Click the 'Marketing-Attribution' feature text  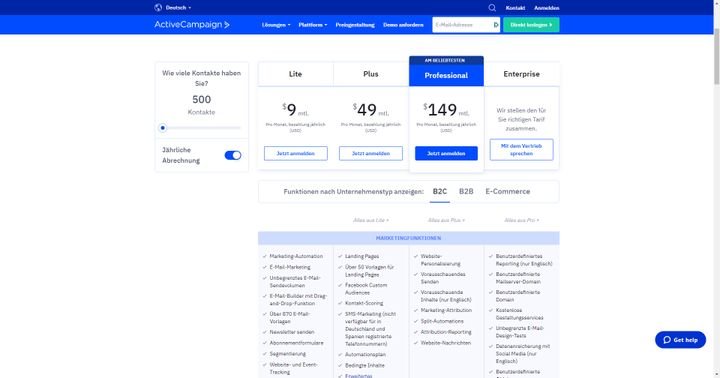click(446, 310)
